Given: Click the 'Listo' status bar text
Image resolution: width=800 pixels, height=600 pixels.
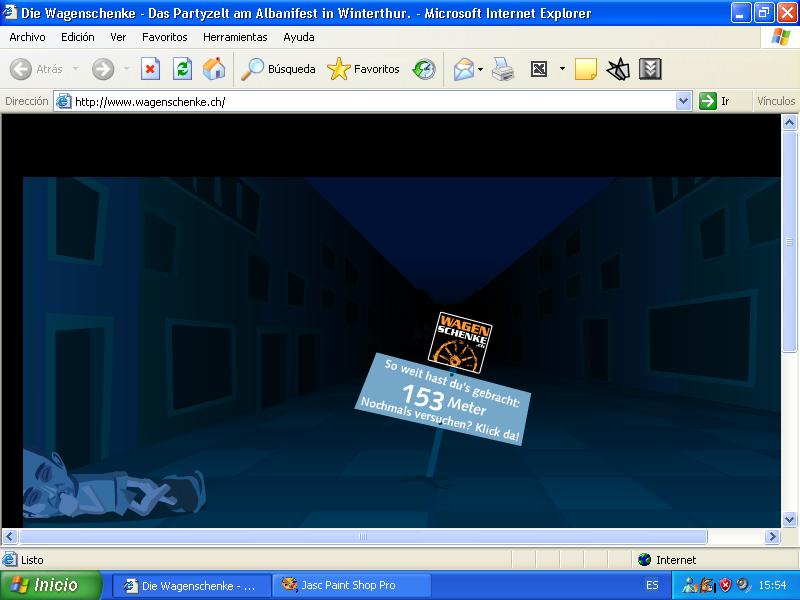Looking at the screenshot, I should coord(32,560).
